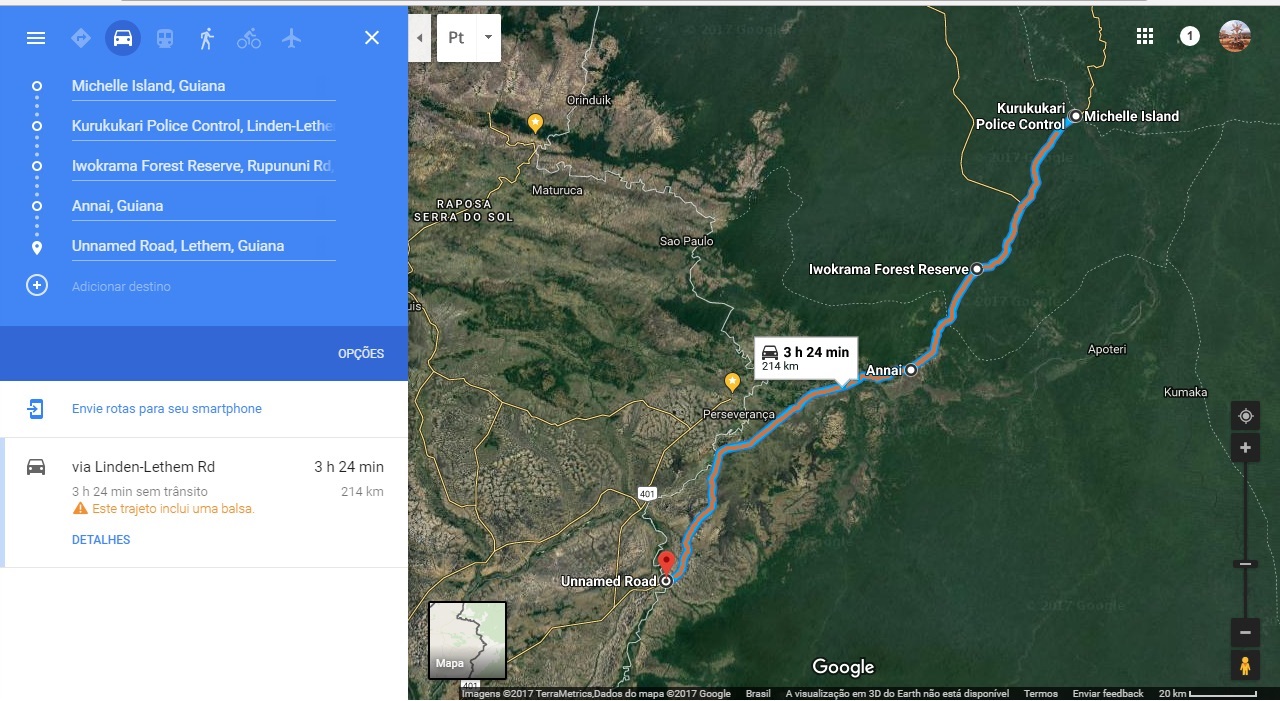Open the Pt language dropdown arrow
This screenshot has height=701, width=1280.
tap(488, 38)
